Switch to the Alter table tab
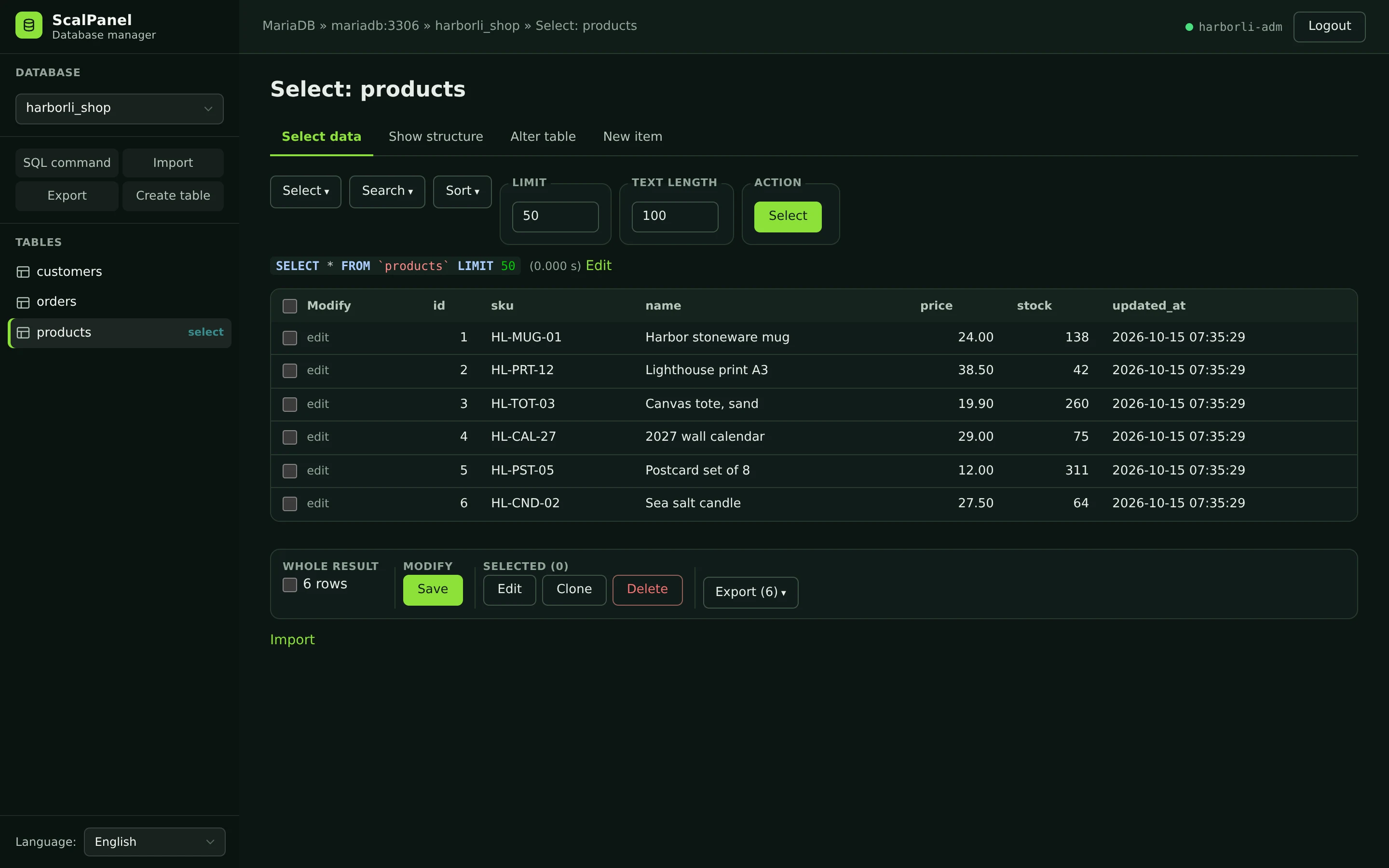Image resolution: width=1389 pixels, height=868 pixels. (543, 136)
